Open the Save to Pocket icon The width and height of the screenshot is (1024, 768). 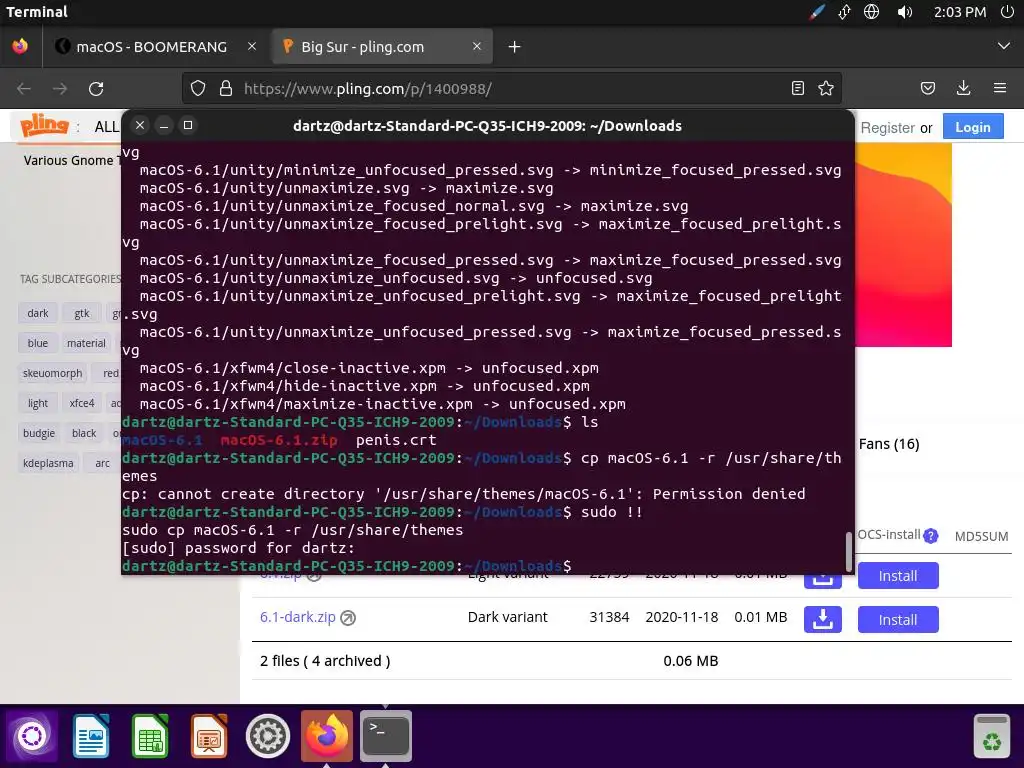tap(928, 88)
